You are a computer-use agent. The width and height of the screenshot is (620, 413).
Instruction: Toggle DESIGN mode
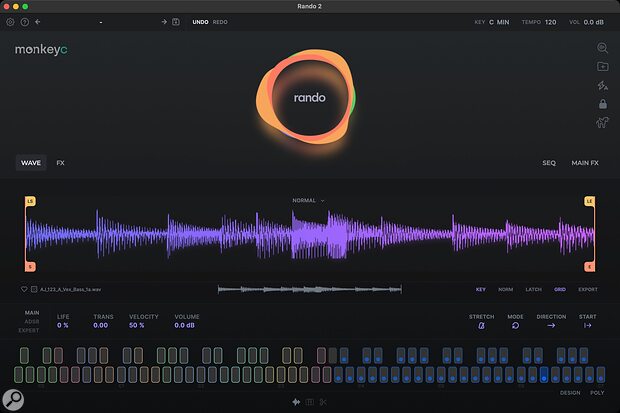[570, 393]
